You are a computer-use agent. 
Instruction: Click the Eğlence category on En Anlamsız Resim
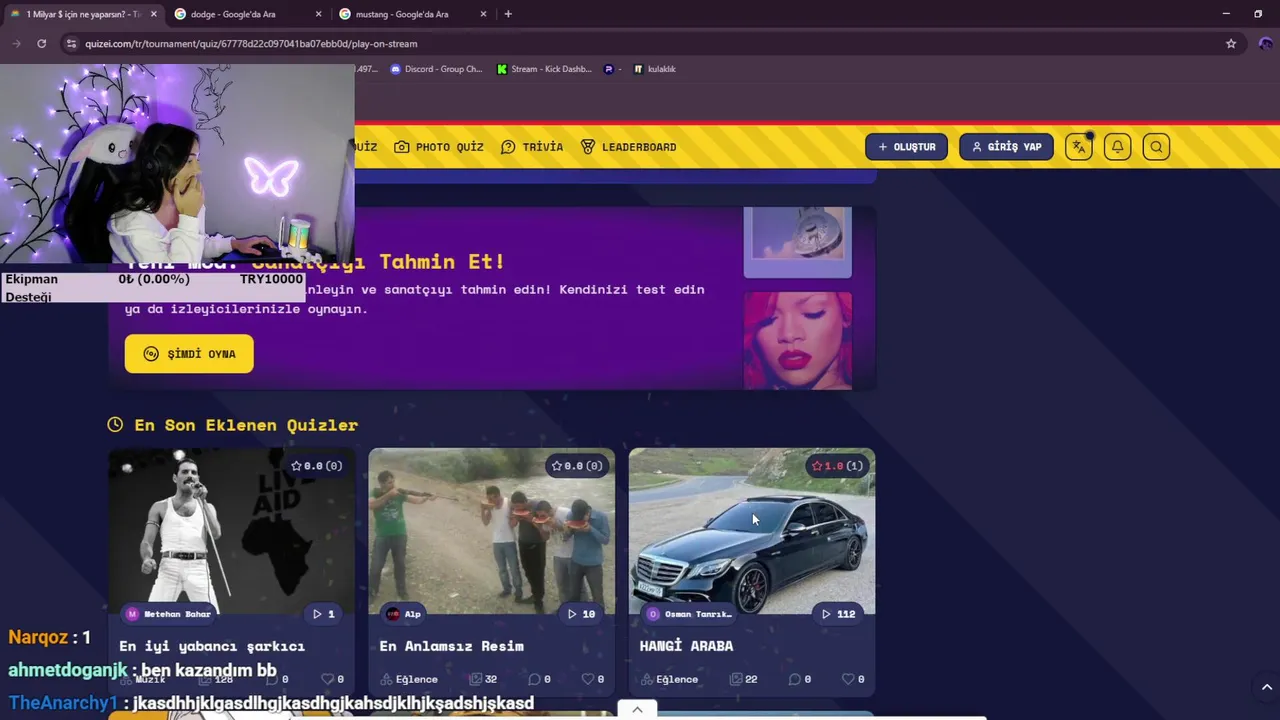click(409, 679)
